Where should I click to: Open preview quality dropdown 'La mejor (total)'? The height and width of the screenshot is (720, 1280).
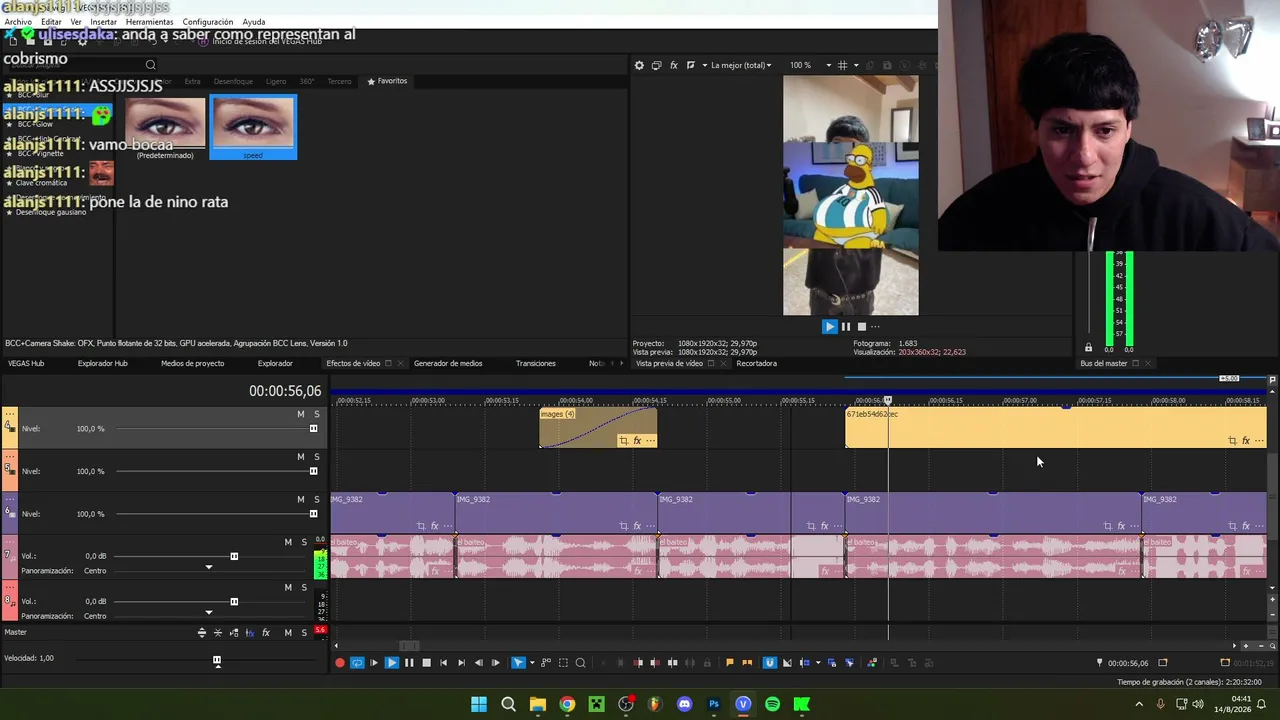coord(739,65)
